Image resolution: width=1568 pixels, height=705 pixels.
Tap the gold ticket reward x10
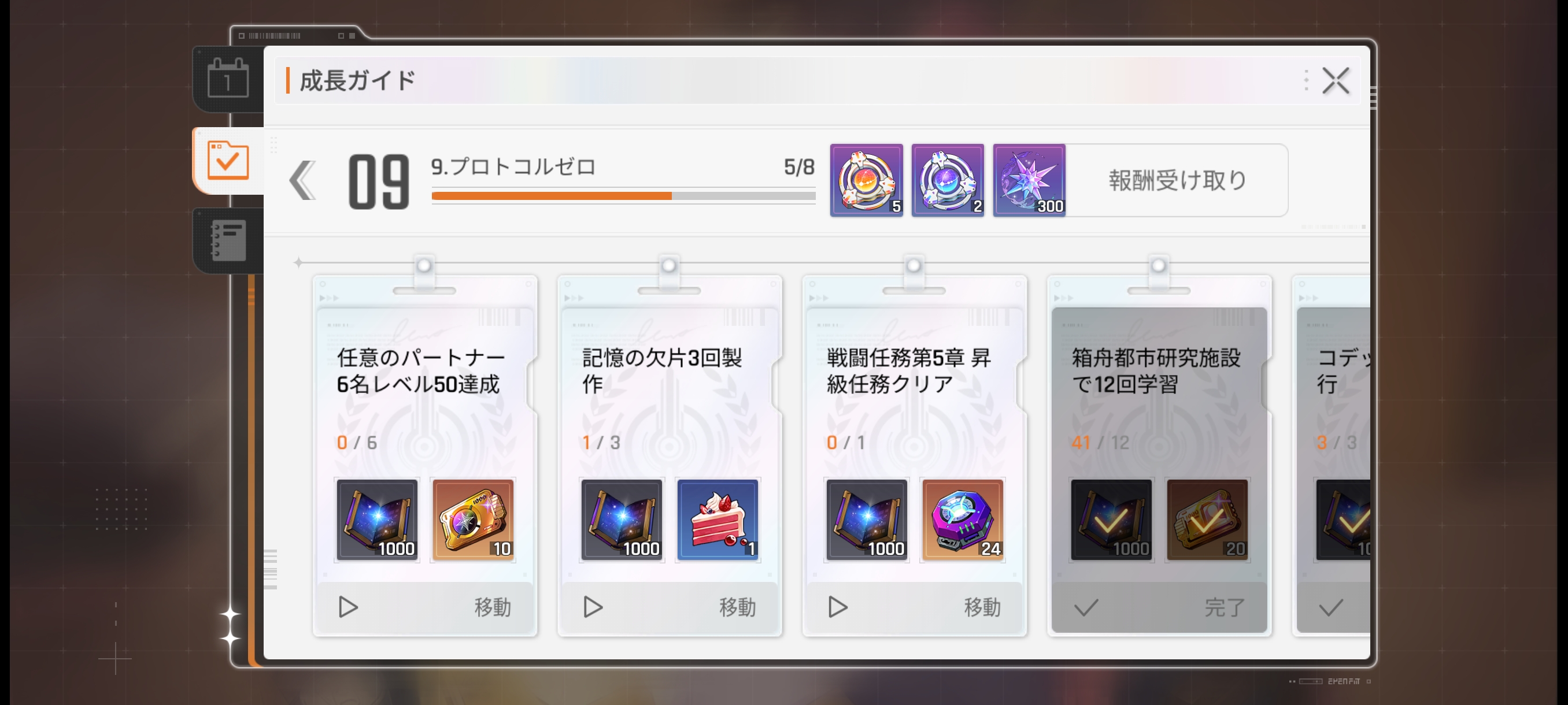473,520
